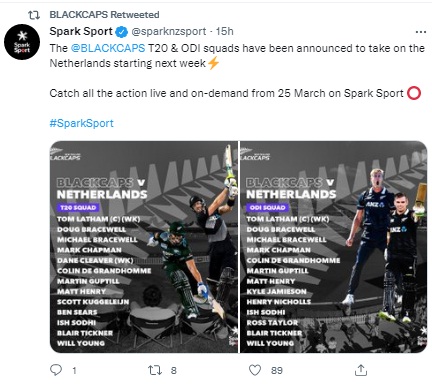Open the share tweet icon
The width and height of the screenshot is (432, 386).
click(361, 370)
